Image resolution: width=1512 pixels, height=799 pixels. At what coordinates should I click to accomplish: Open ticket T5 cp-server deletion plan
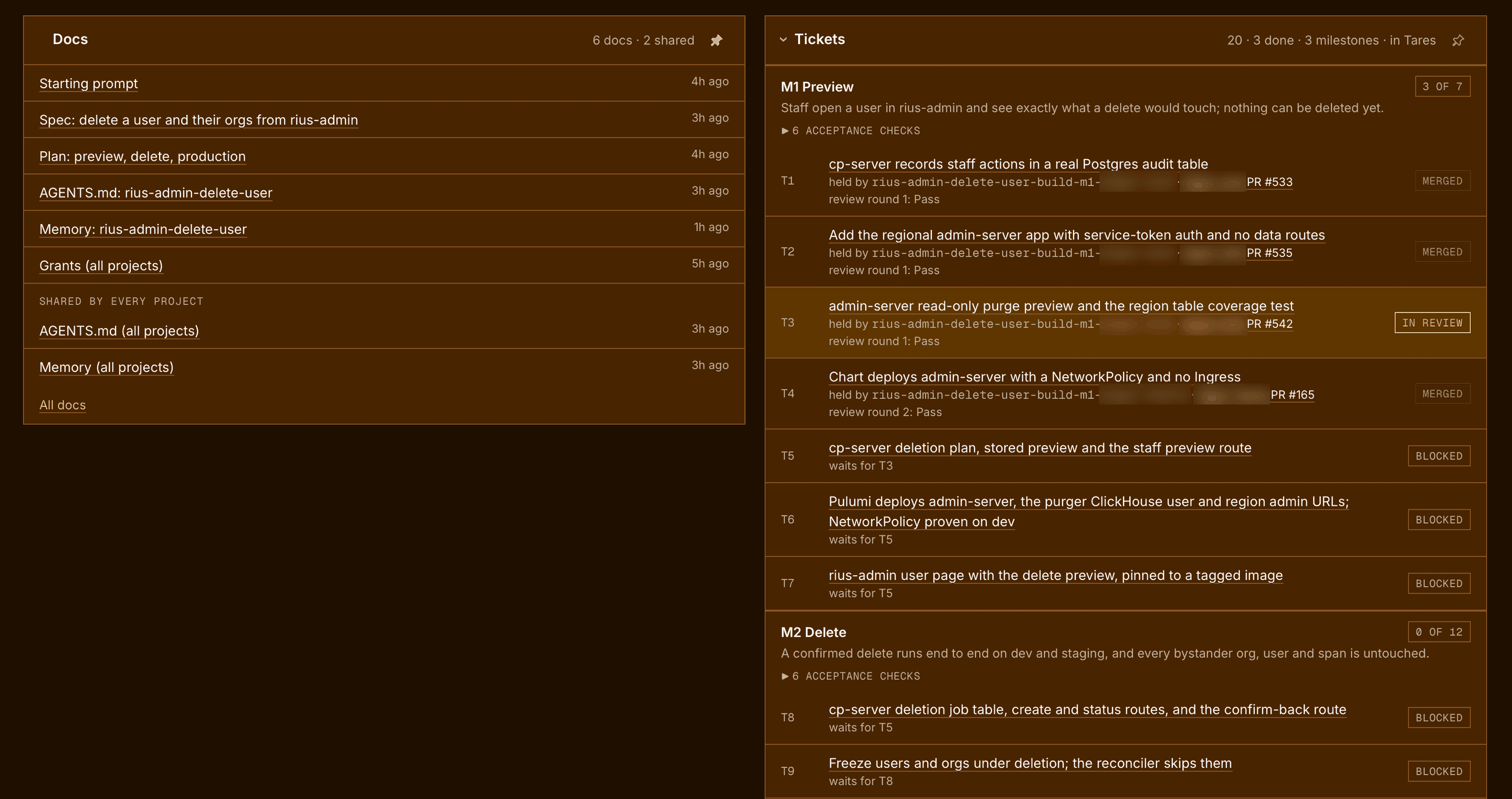1040,448
